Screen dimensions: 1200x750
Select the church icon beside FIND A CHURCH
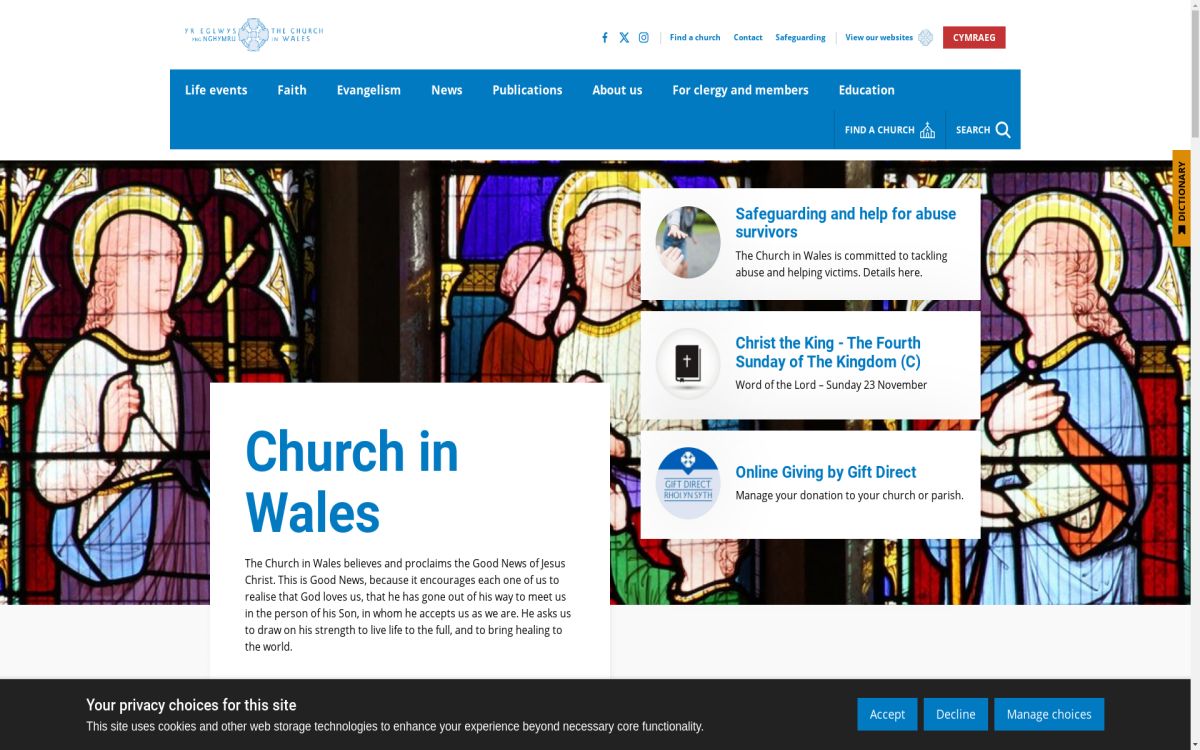coord(927,128)
